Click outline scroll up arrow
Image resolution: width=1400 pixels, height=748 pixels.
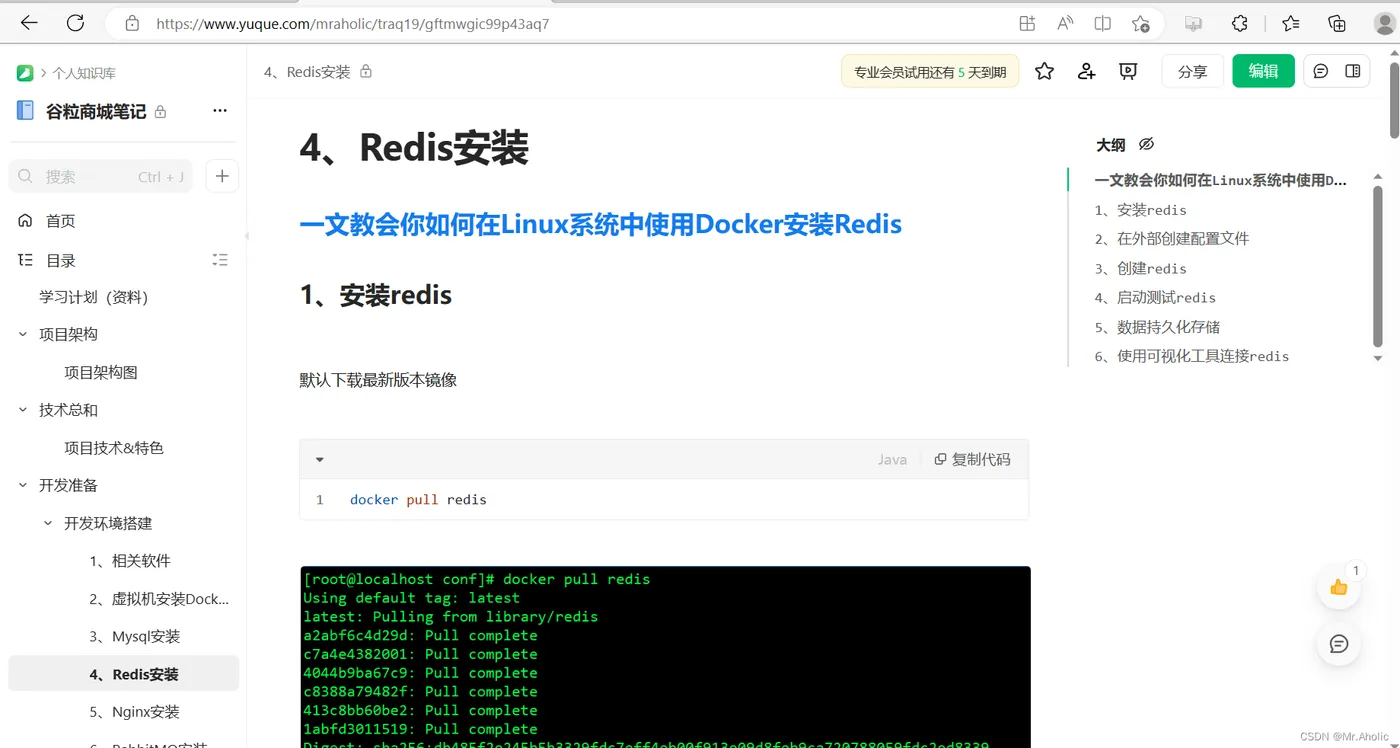click(1378, 176)
